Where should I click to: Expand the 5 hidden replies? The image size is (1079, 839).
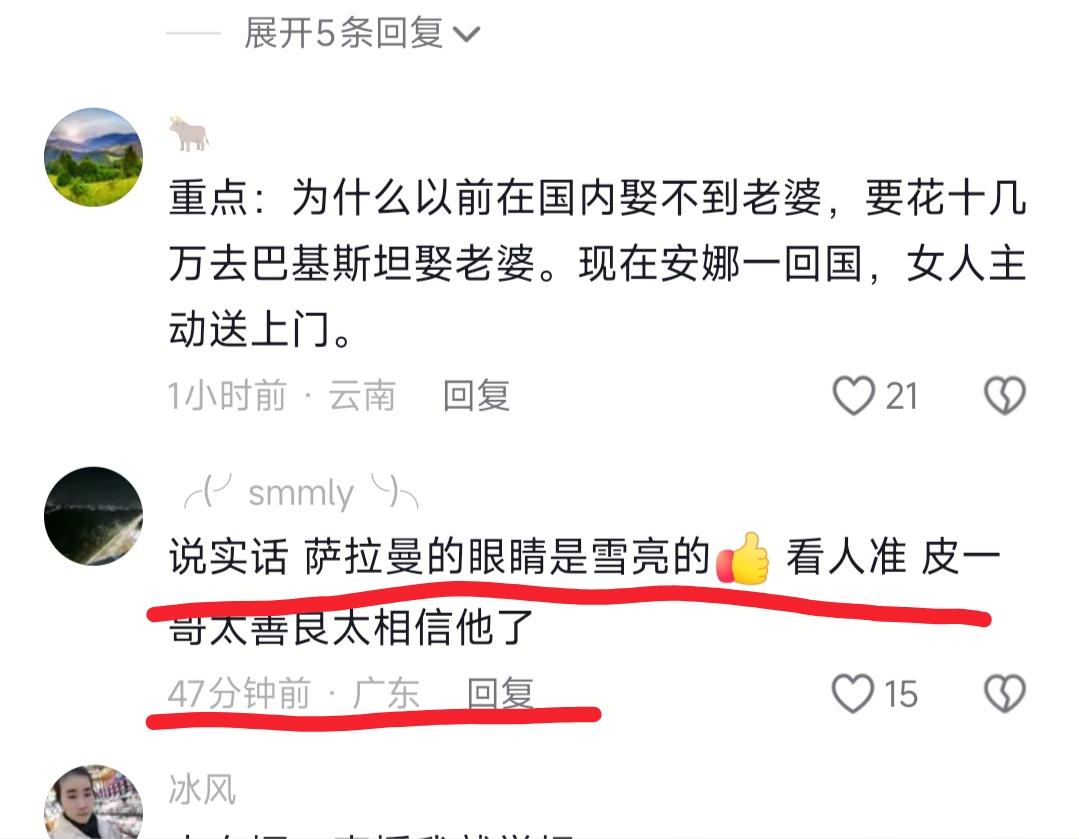click(x=361, y=33)
